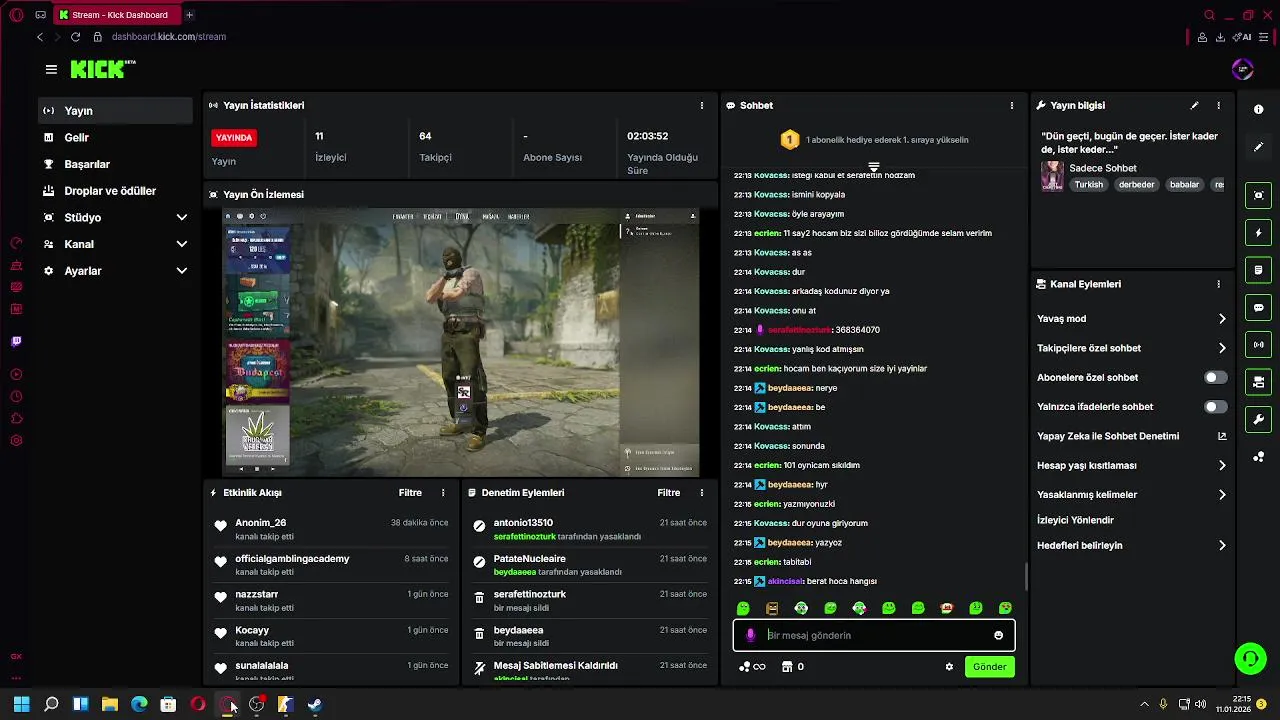Click the derbeder tag chip
The image size is (1280, 720).
click(1136, 185)
